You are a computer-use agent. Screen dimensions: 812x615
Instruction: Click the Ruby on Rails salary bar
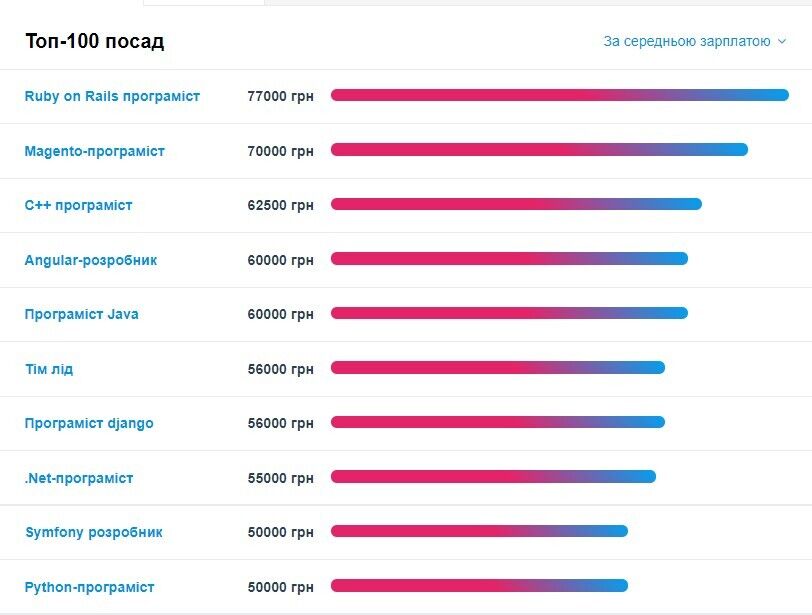pos(559,96)
